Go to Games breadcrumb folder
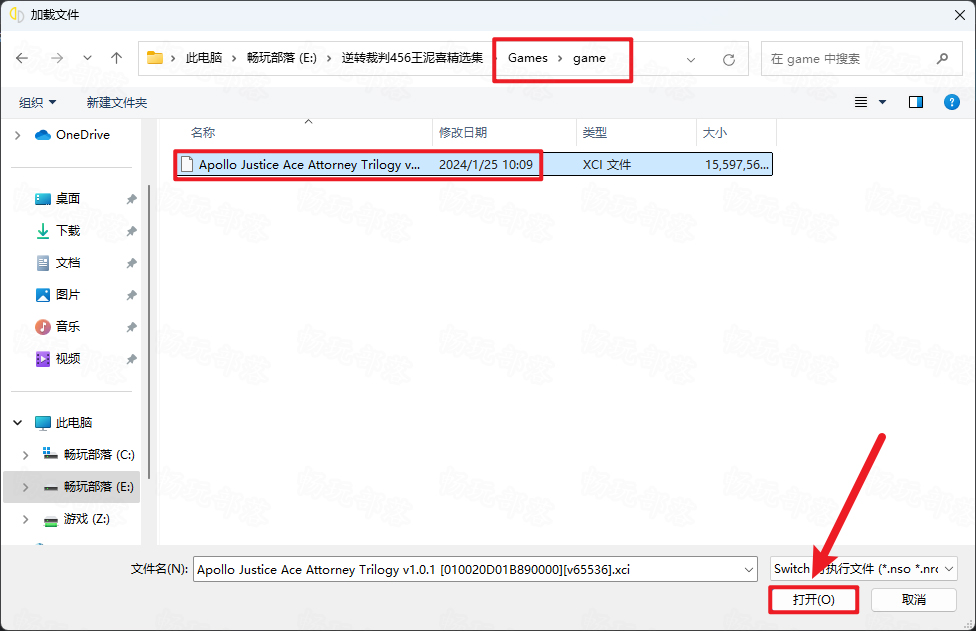The height and width of the screenshot is (631, 976). pos(527,58)
